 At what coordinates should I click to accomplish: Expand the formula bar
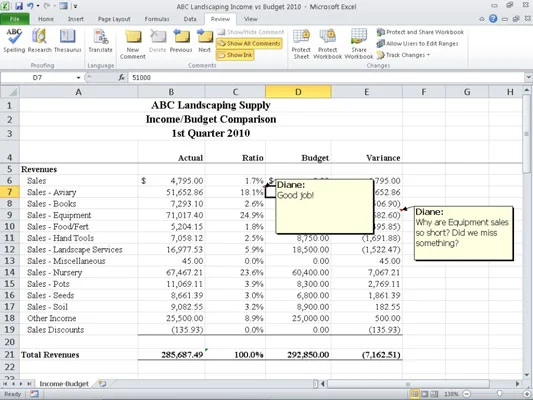529,77
